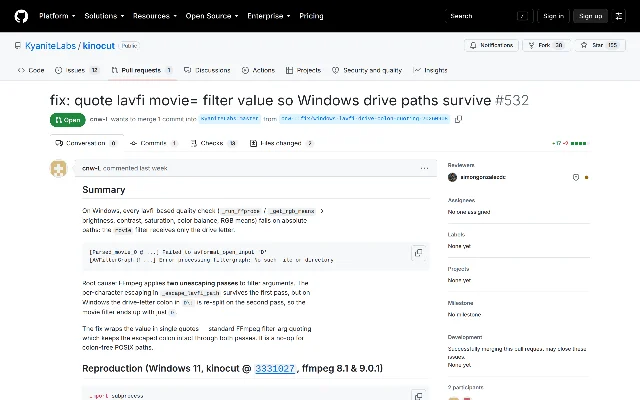
Task: Expand the Enterprise menu
Action: [269, 16]
